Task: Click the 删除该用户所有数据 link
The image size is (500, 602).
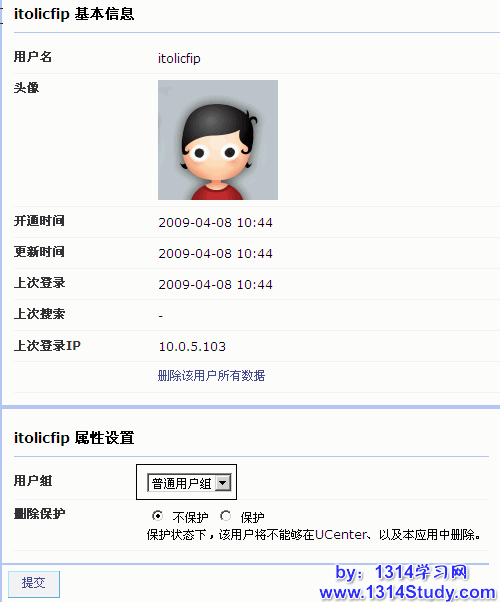Action: click(x=211, y=375)
